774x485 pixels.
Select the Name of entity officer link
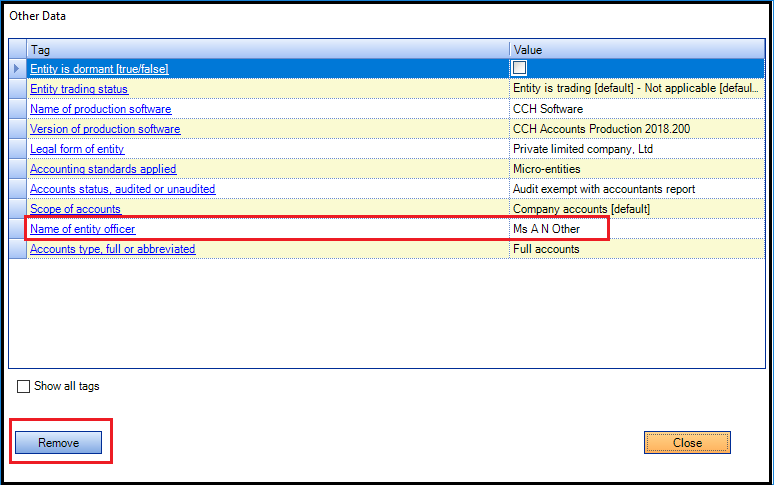[x=82, y=229]
